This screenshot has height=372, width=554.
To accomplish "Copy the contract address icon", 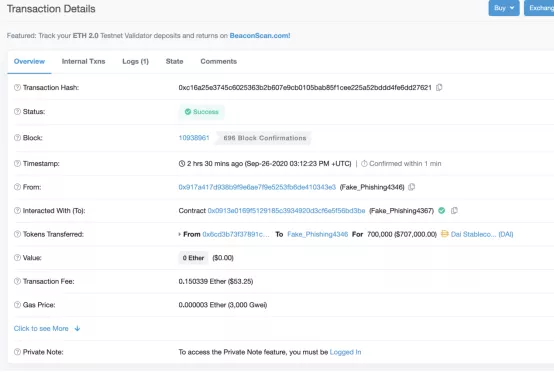I will [x=454, y=211].
